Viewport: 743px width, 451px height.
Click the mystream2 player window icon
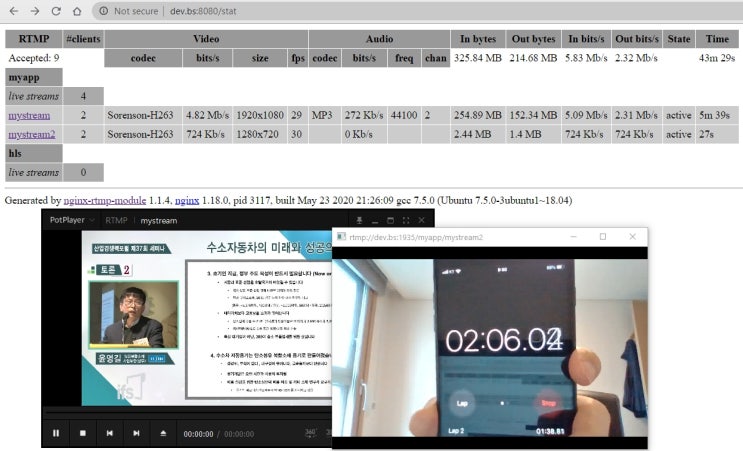pos(341,236)
